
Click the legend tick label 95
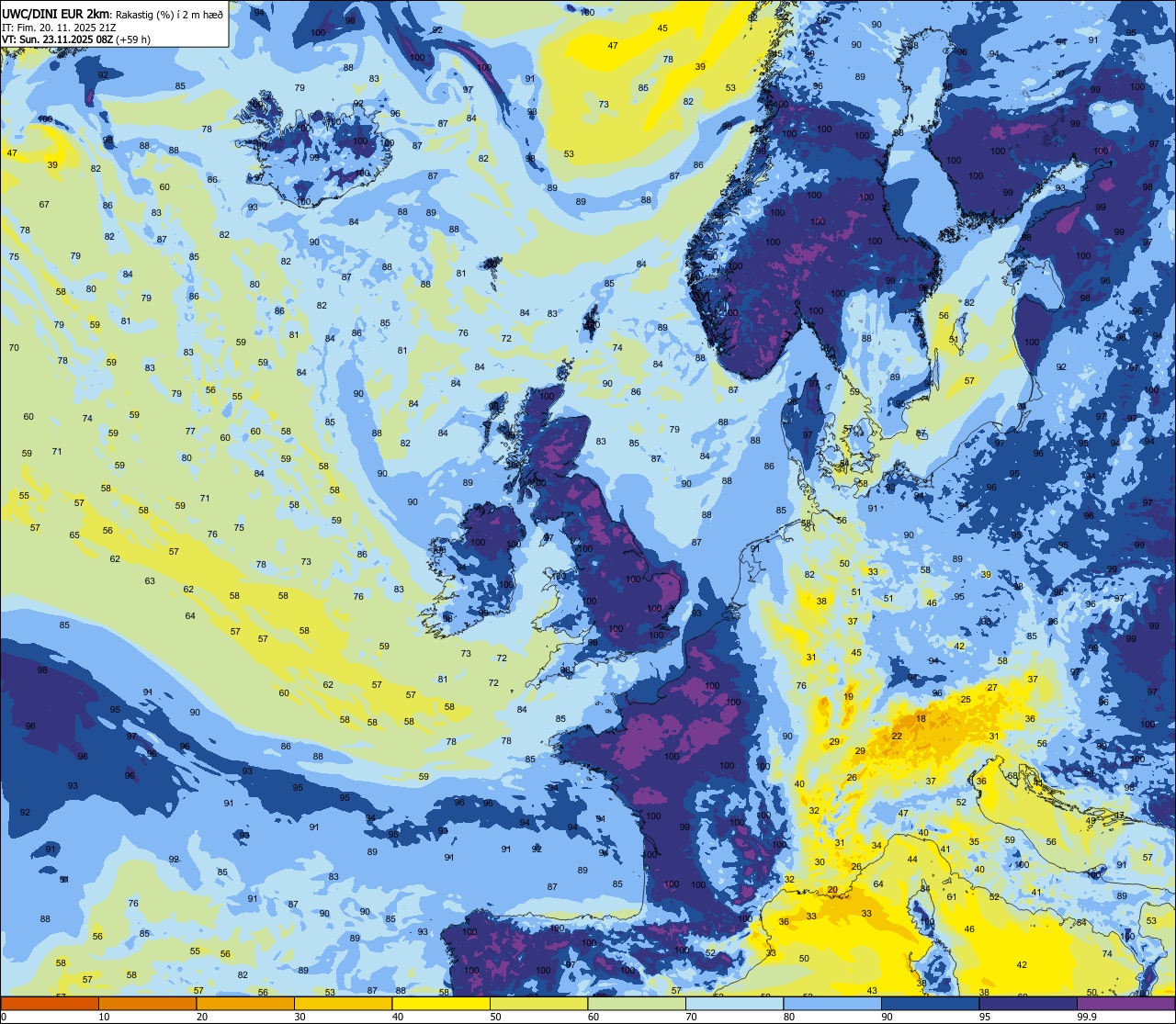(x=985, y=1017)
